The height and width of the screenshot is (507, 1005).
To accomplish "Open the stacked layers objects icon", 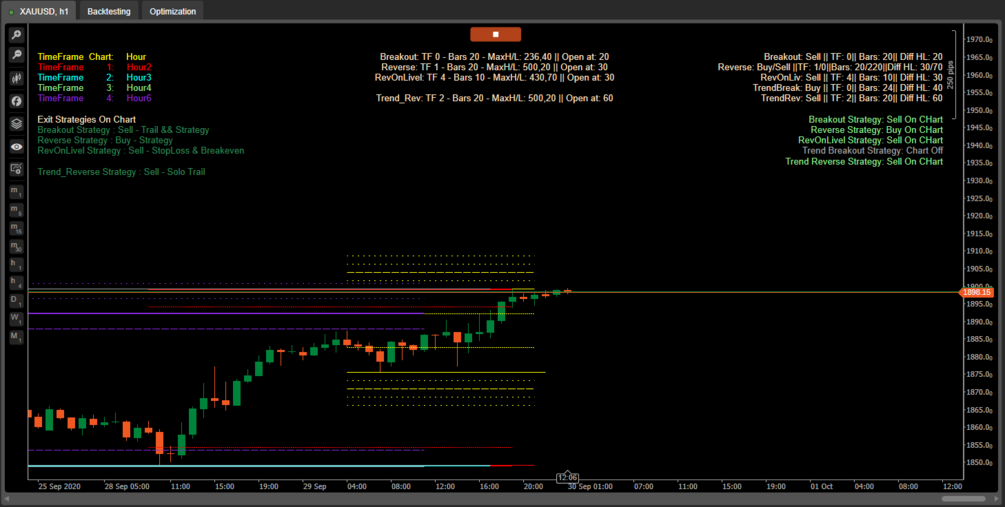I will coord(17,124).
